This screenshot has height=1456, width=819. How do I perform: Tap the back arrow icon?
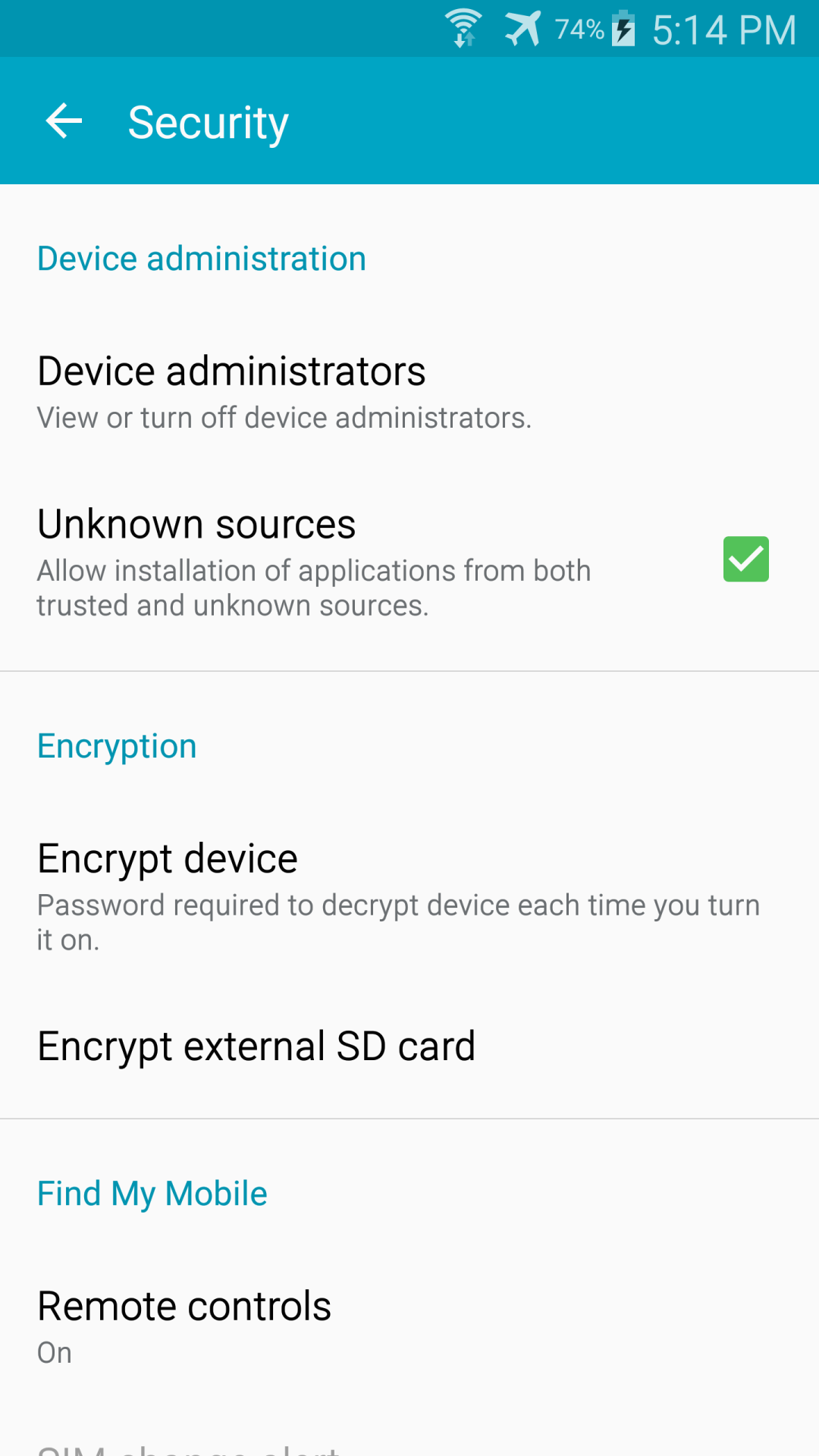(64, 121)
